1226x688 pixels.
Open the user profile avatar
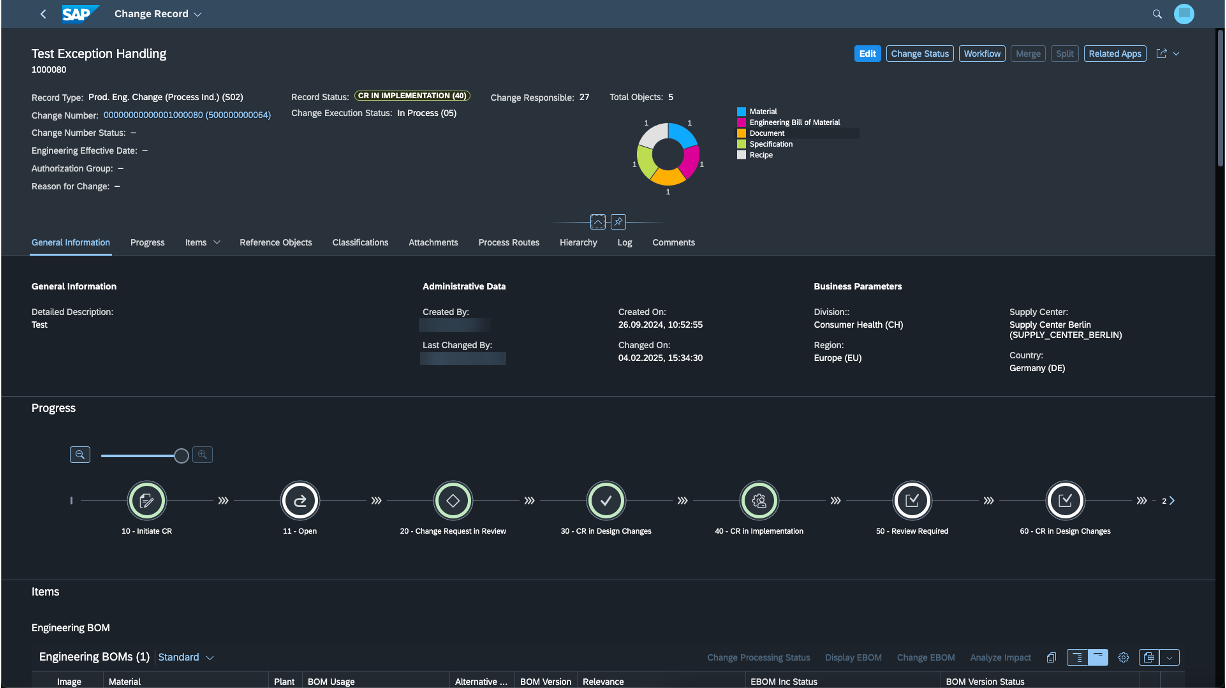point(1184,14)
